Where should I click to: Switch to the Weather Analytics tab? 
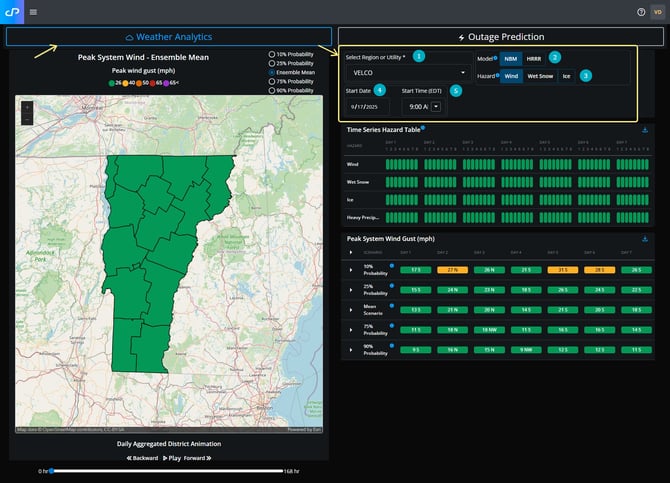(x=169, y=37)
